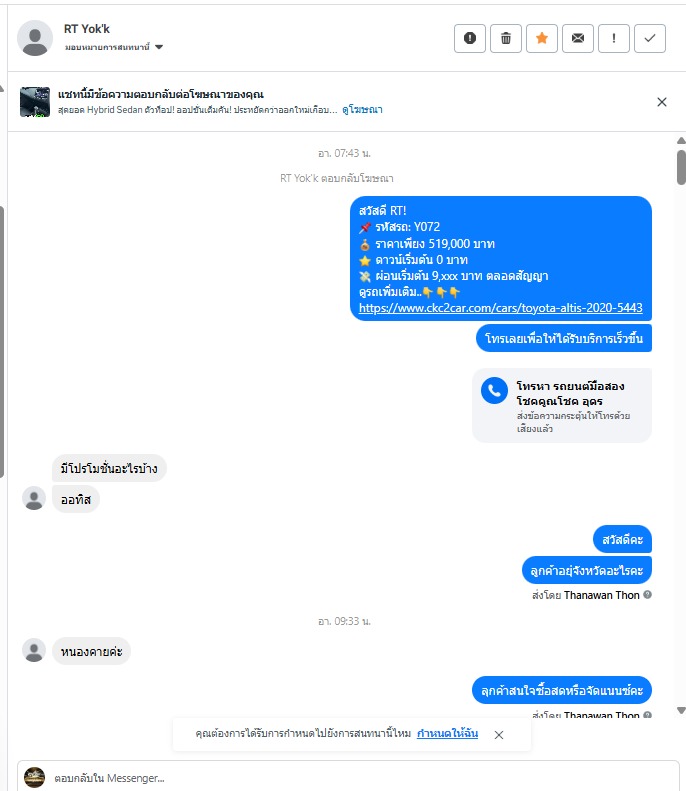The width and height of the screenshot is (686, 791).
Task: Click the view ad link in banner
Action: [362, 109]
